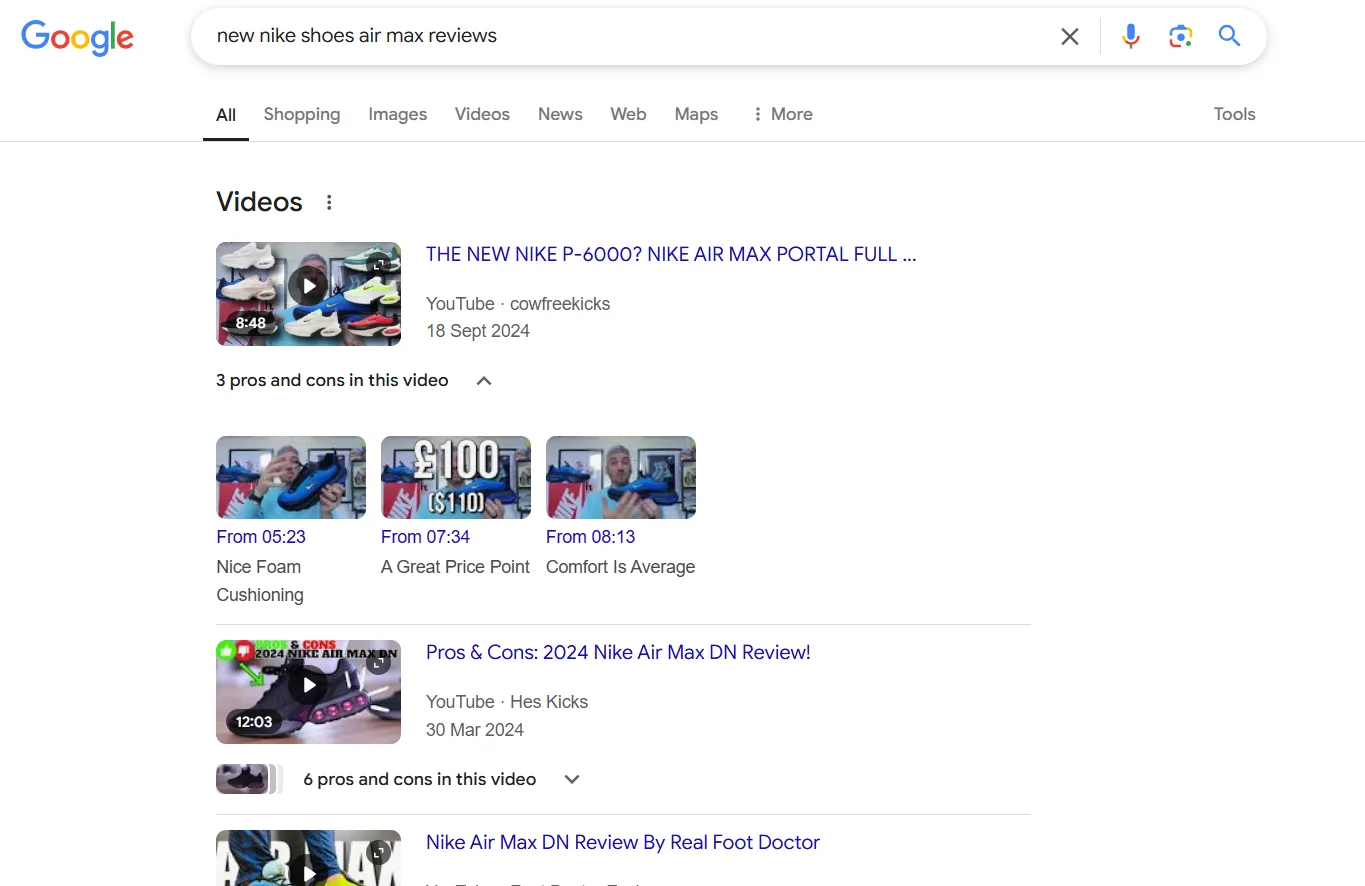This screenshot has height=886, width=1365.
Task: Submit search via the magnifying glass
Action: 1229,35
